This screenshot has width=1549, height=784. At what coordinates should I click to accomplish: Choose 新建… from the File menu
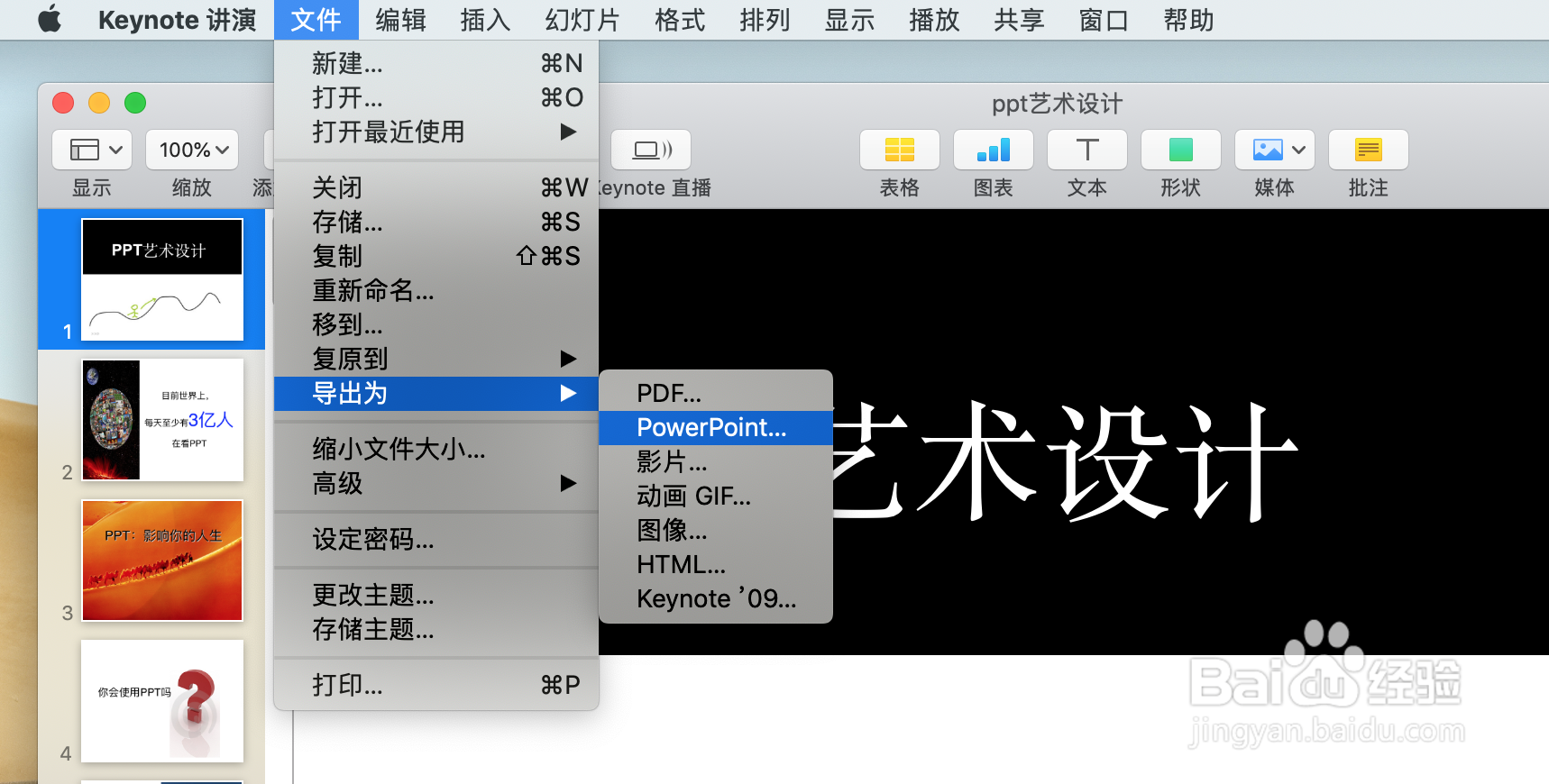click(x=436, y=63)
